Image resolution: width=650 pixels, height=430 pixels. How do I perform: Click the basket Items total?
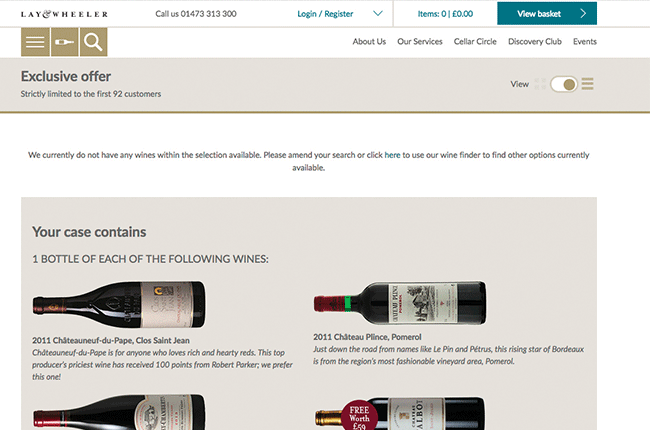pos(445,14)
